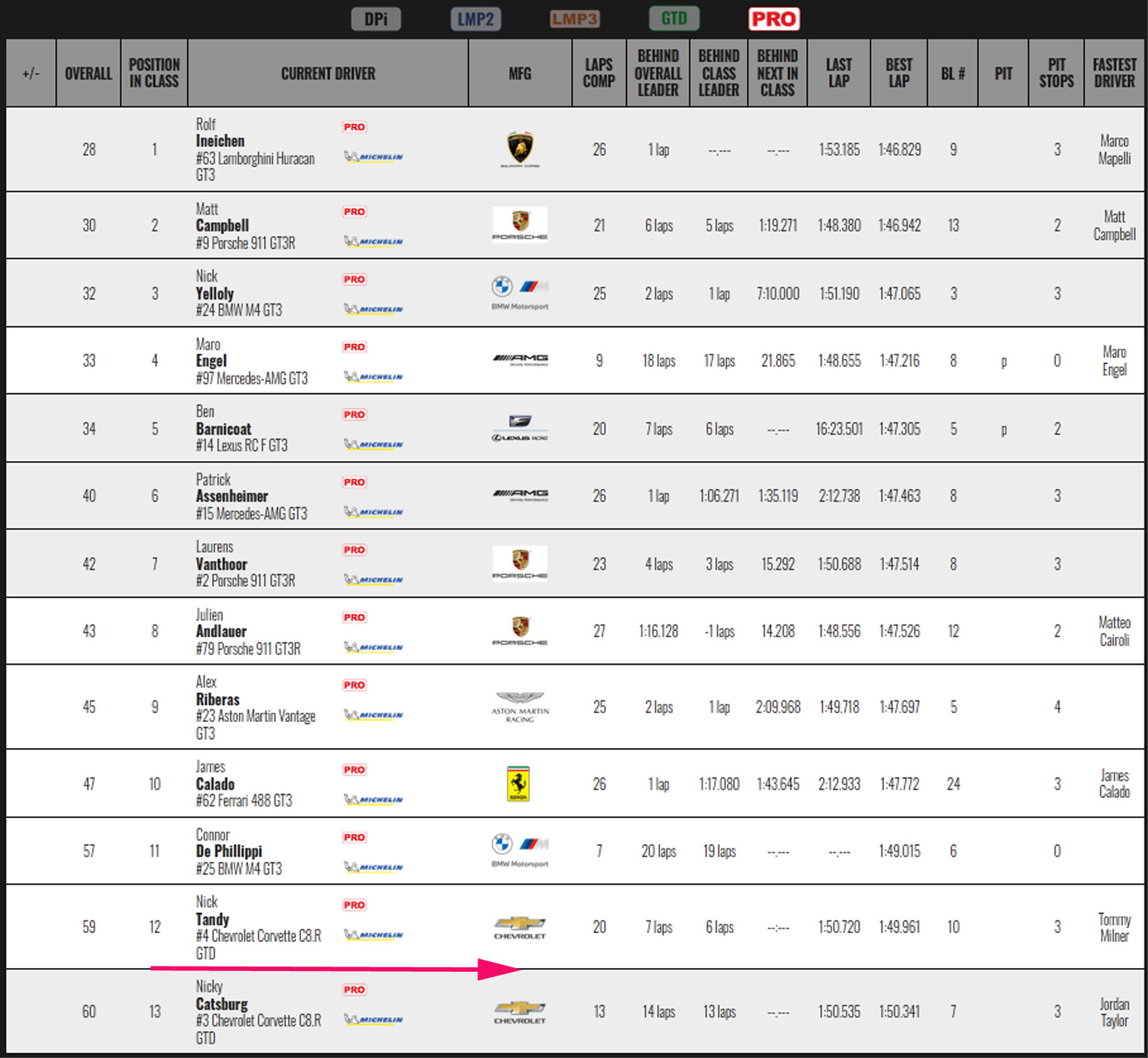Sort by the Best Lap column header
This screenshot has width=1148, height=1058.
coord(898,73)
